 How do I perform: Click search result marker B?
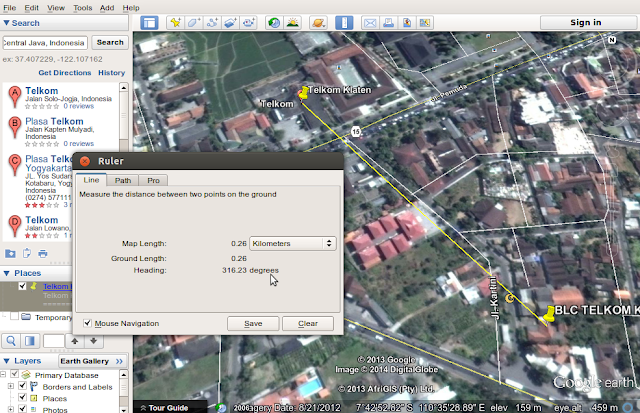pos(15,127)
